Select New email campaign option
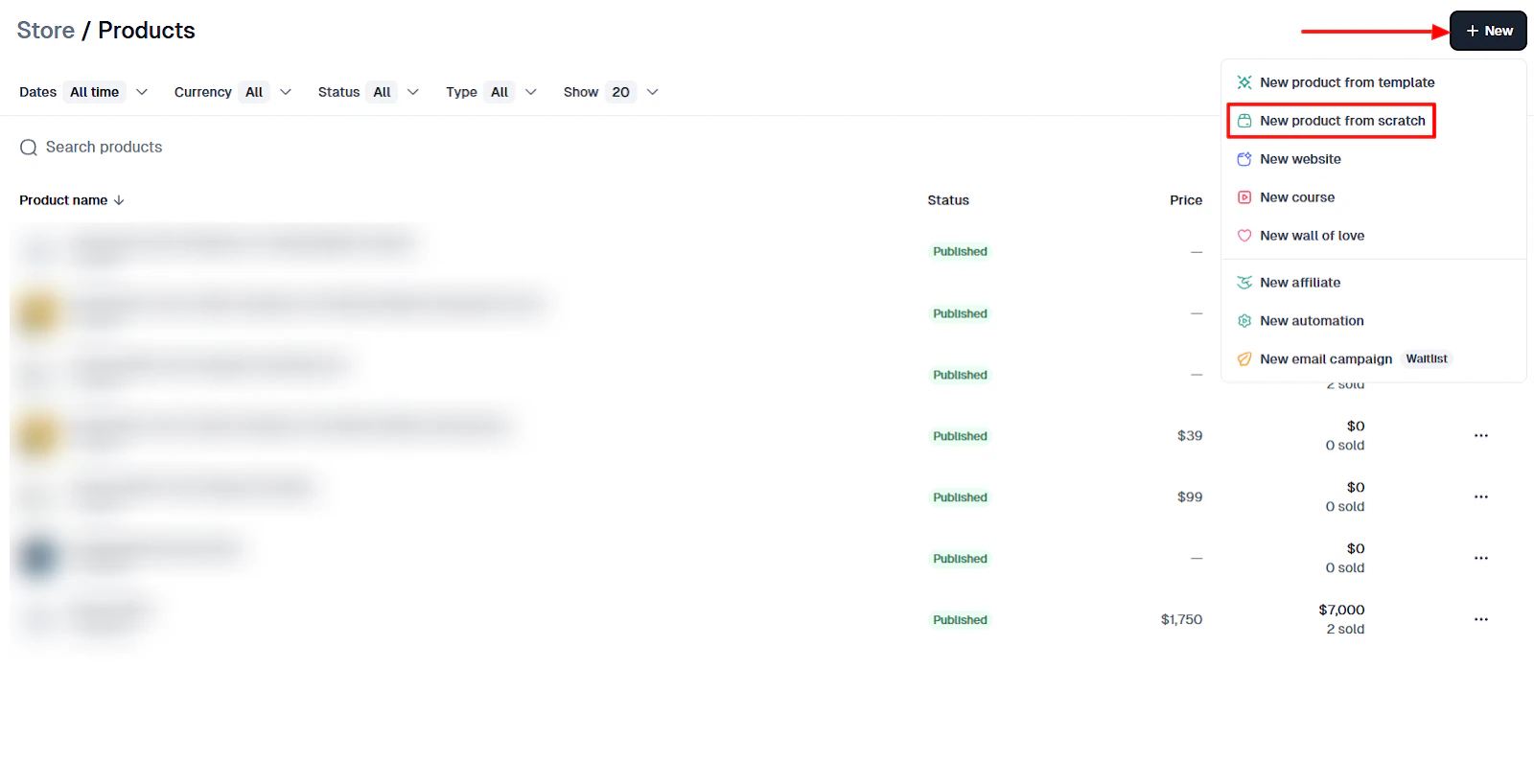Viewport: 1534px width, 784px height. (x=1374, y=359)
